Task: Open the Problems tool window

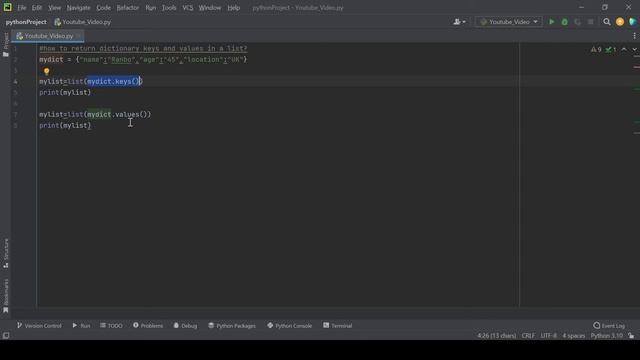Action: click(x=148, y=326)
